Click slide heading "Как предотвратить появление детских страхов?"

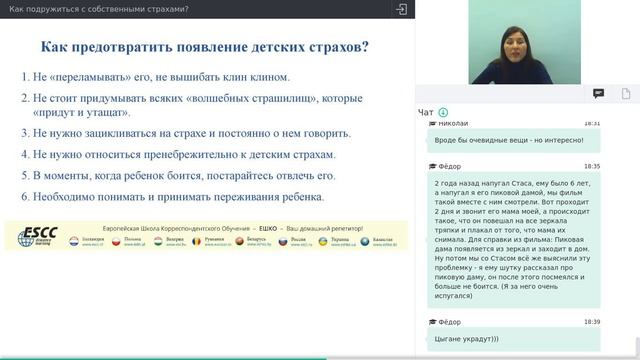click(x=204, y=47)
